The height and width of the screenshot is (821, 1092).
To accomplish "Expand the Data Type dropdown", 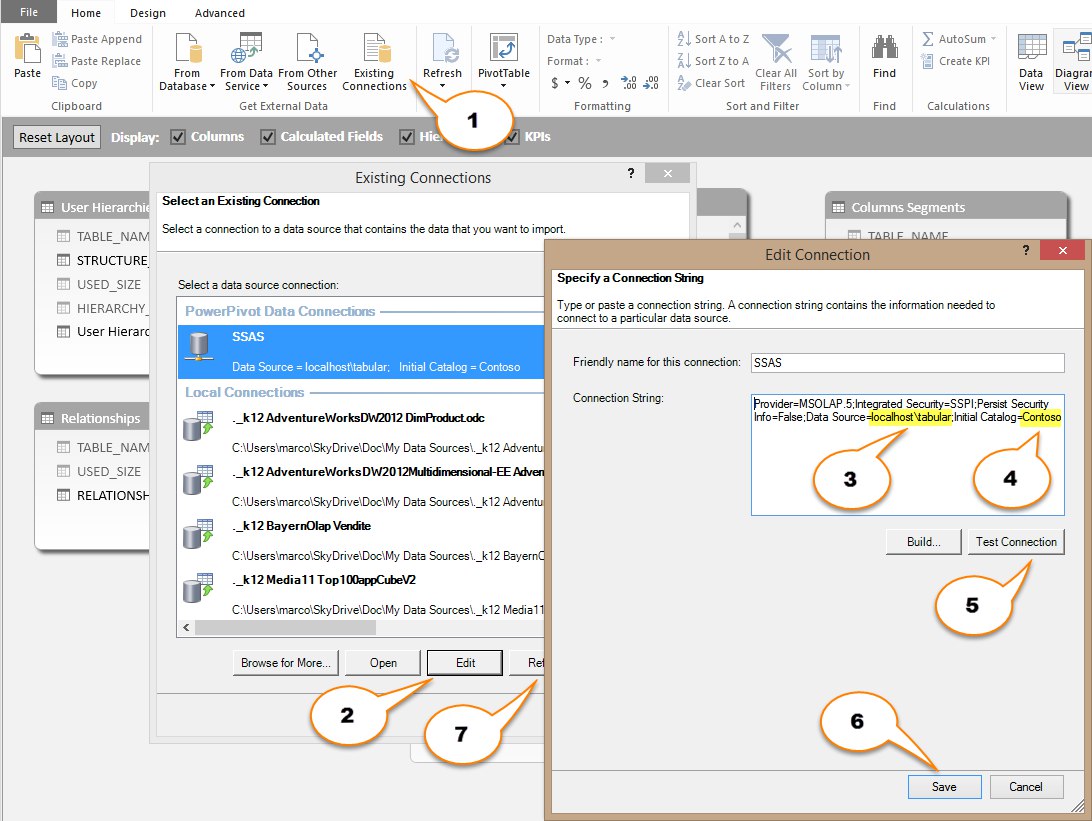I will click(612, 39).
